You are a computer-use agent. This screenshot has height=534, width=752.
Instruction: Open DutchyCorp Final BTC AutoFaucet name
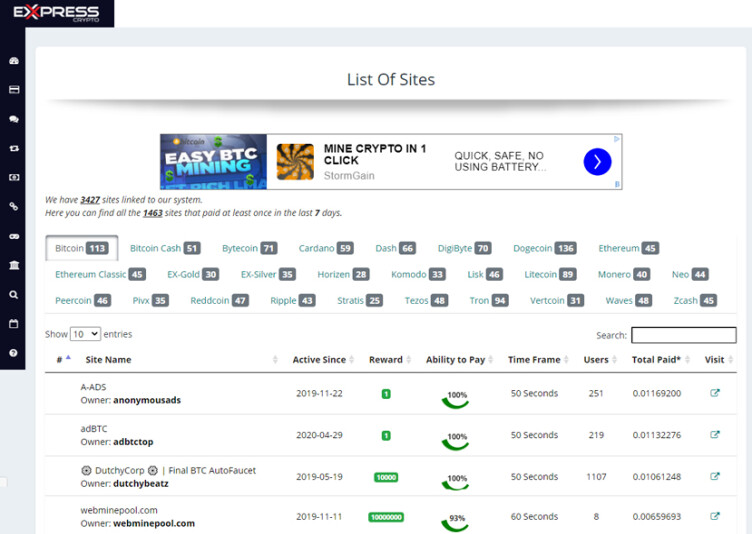[168, 470]
